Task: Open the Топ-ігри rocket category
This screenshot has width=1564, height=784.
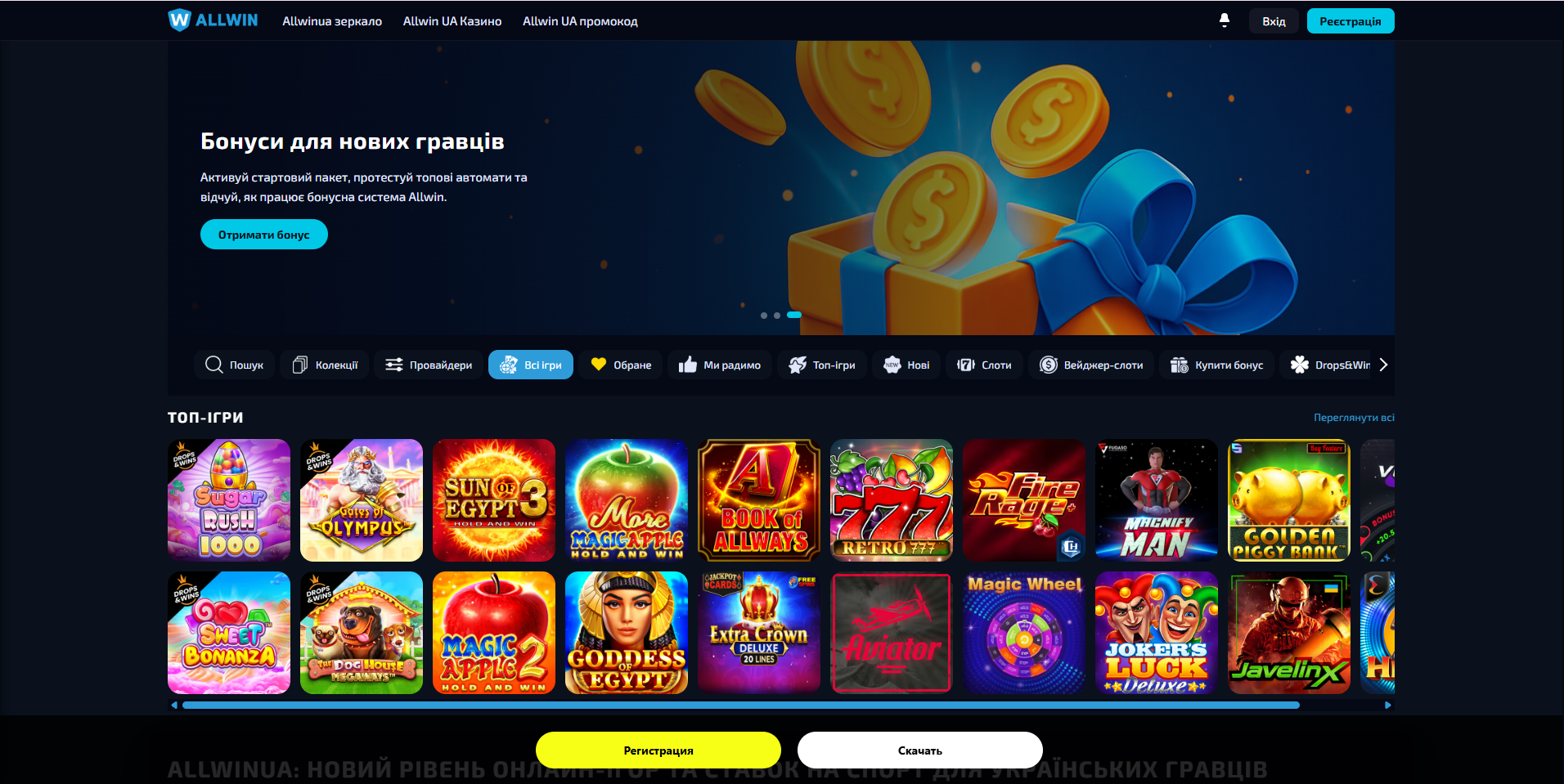Action: point(822,365)
